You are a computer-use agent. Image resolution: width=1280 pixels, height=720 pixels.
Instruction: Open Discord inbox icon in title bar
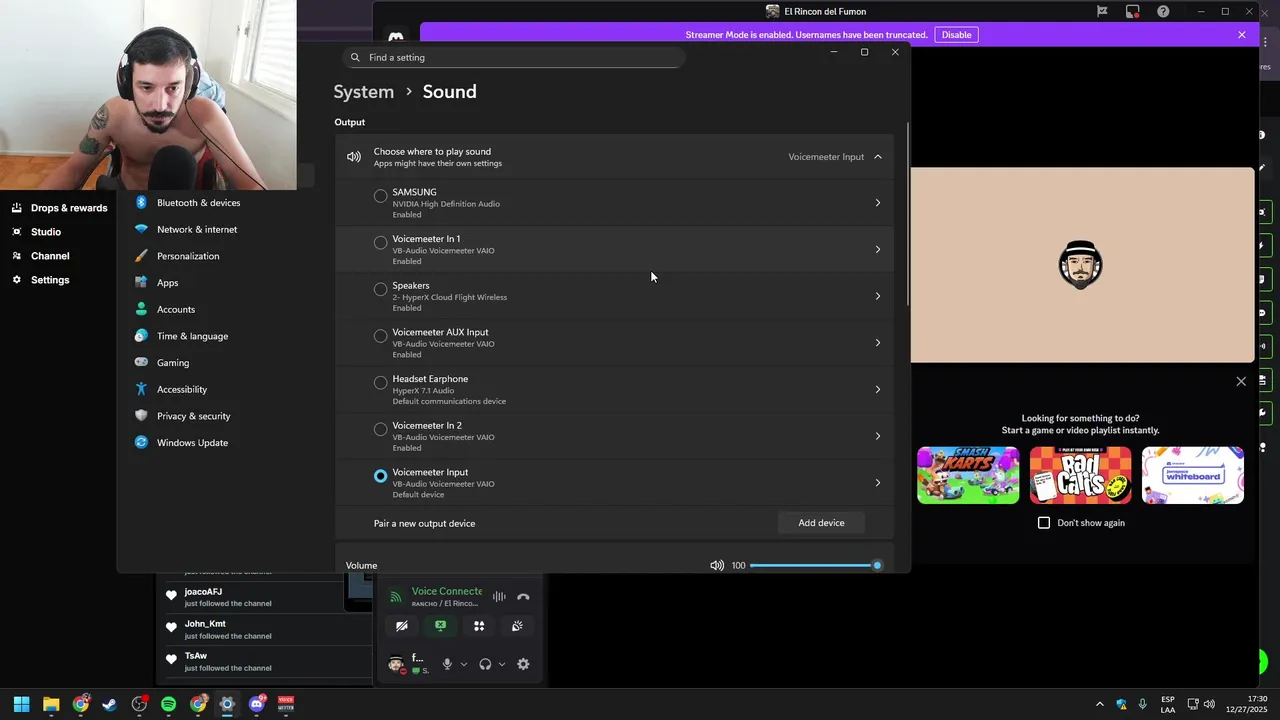(1132, 12)
